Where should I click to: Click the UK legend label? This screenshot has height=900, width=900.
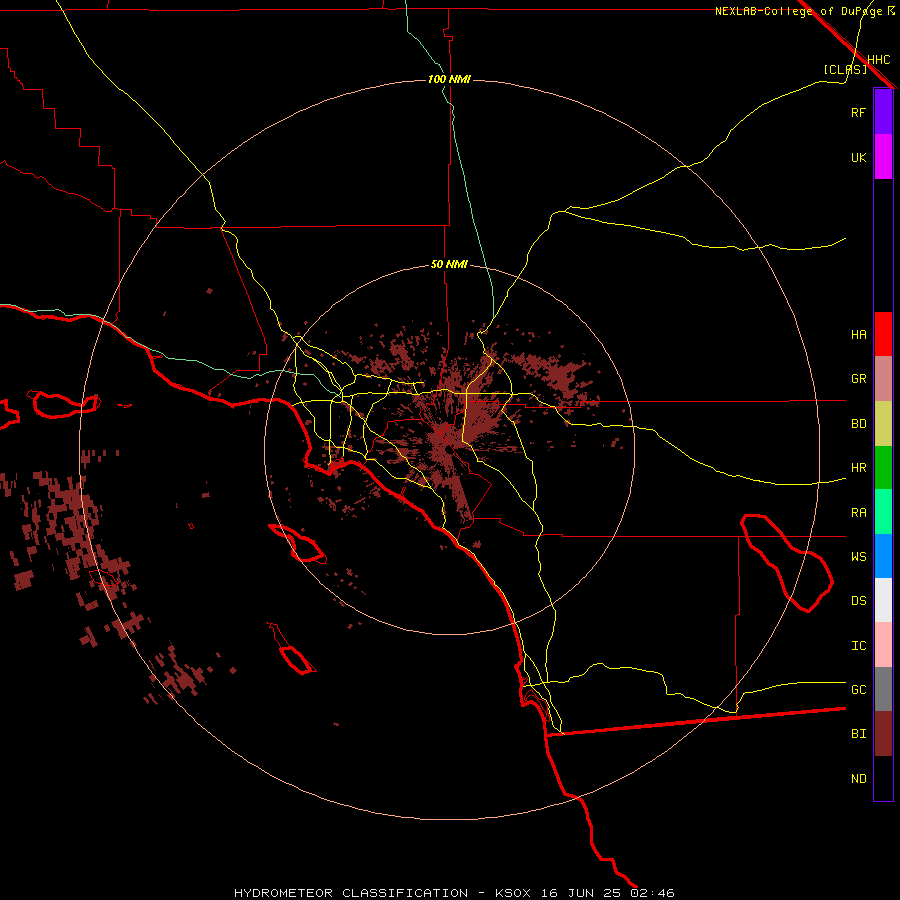pos(858,157)
